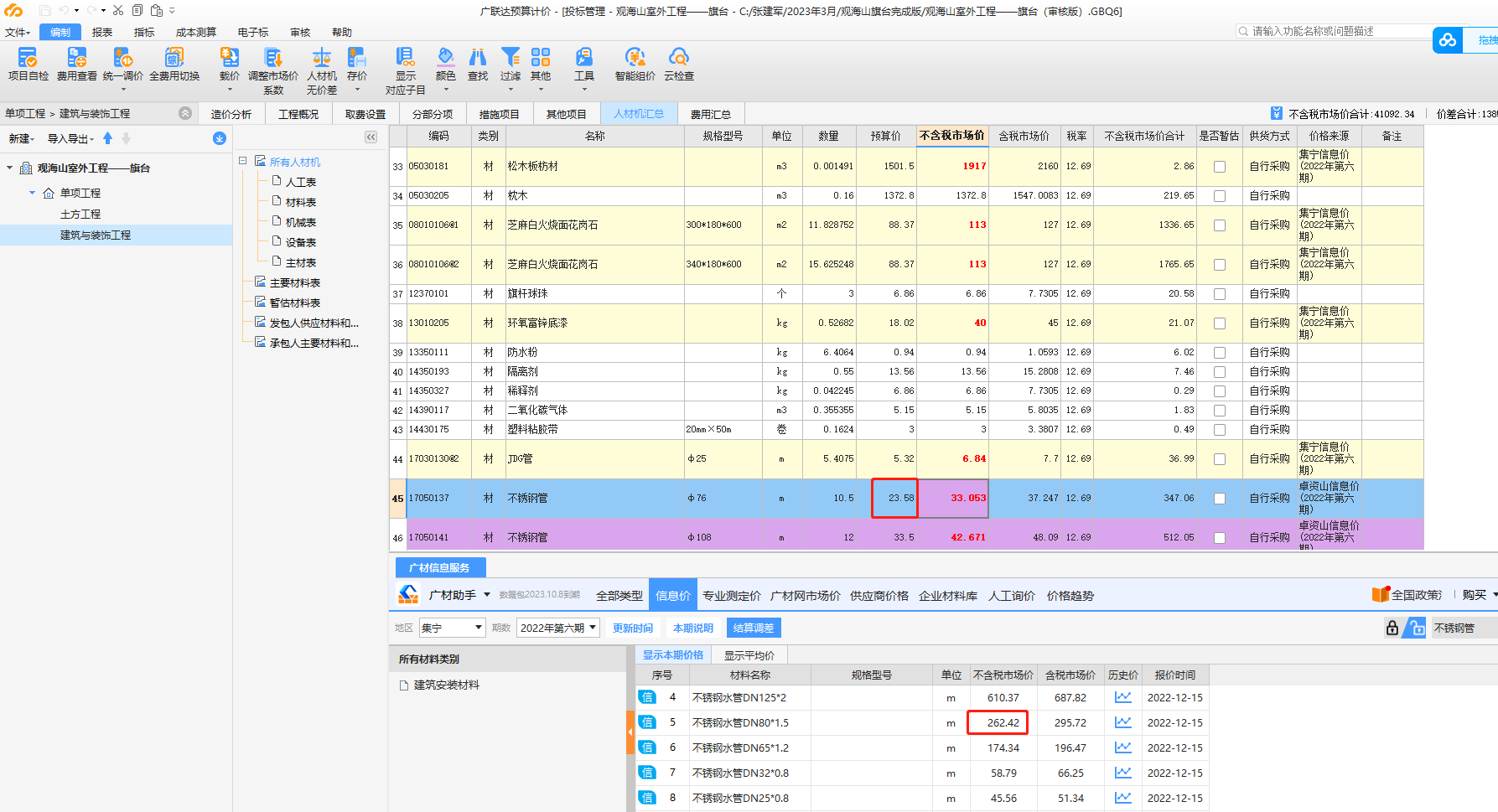Collapse the 单项工程 tree node
Viewport: 1498px width, 812px height.
click(x=33, y=193)
